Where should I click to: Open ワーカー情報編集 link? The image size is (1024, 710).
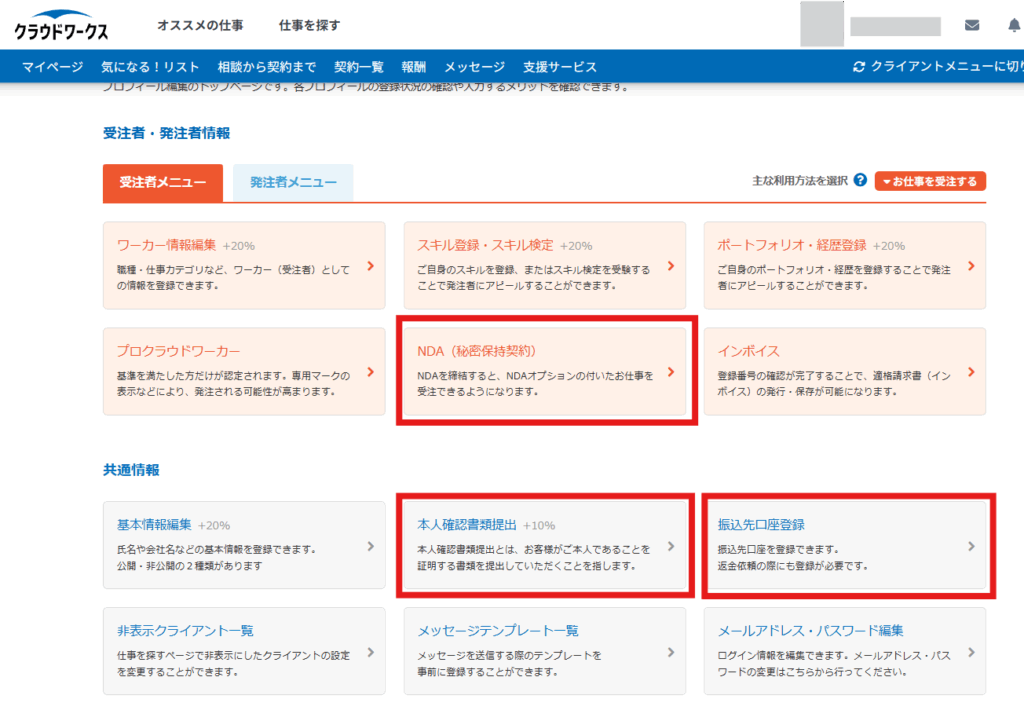point(166,245)
